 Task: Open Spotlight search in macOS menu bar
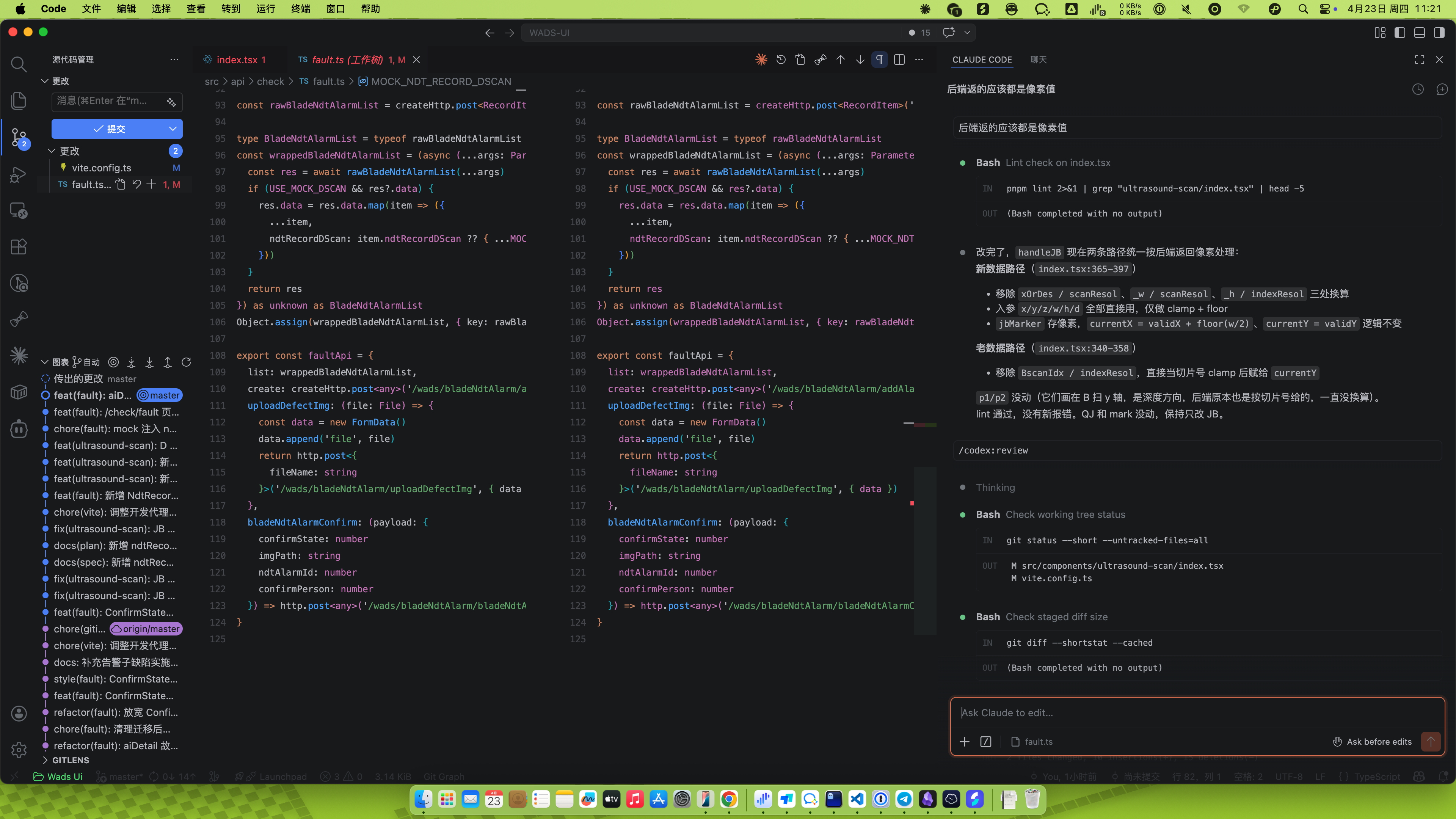click(x=1303, y=8)
